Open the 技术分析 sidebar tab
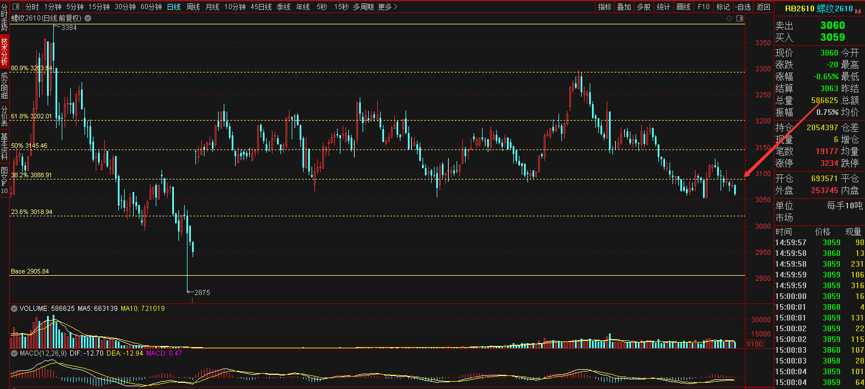The image size is (865, 389). [x=4, y=51]
